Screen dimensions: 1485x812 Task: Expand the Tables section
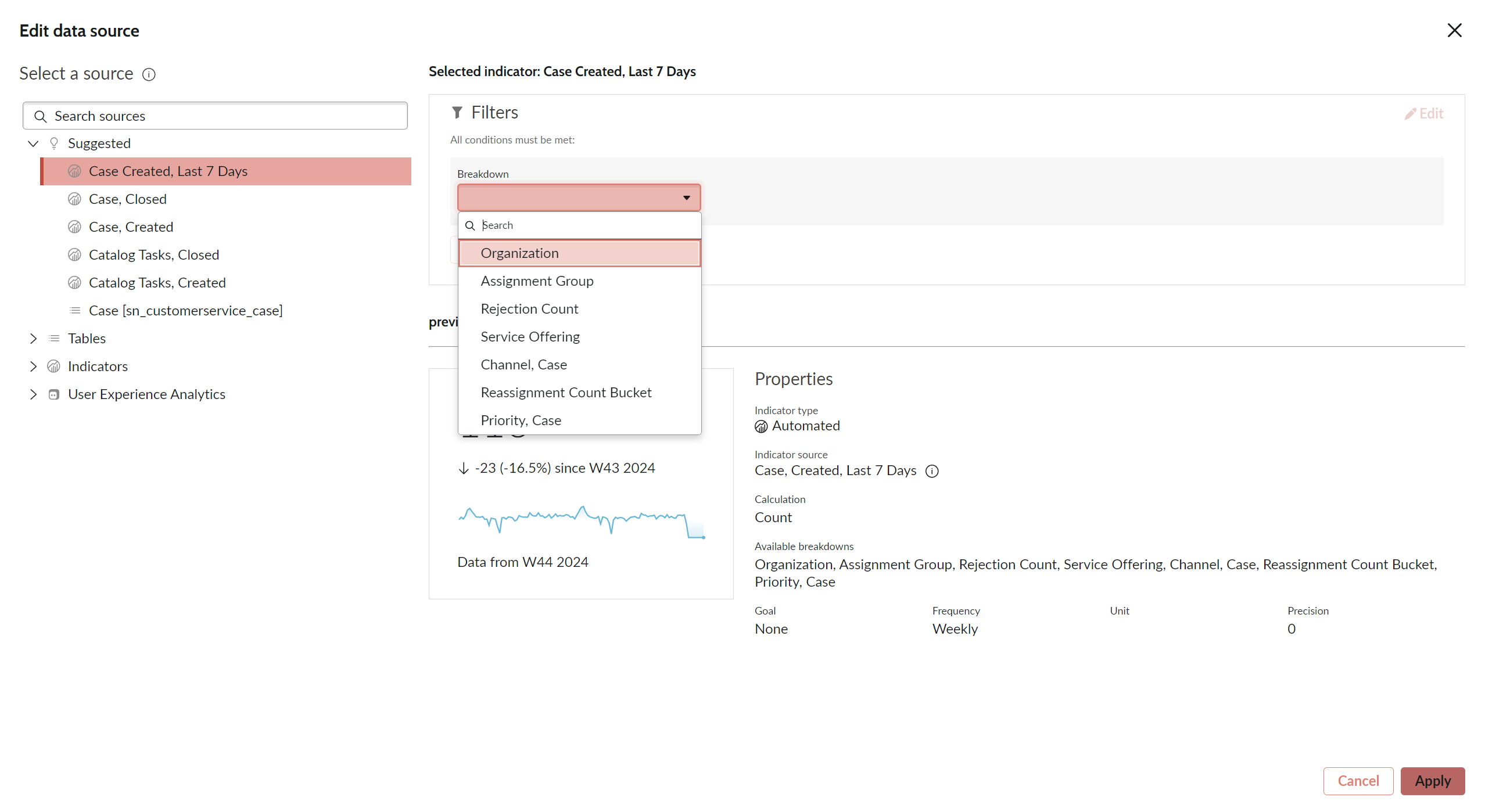pyautogui.click(x=33, y=339)
